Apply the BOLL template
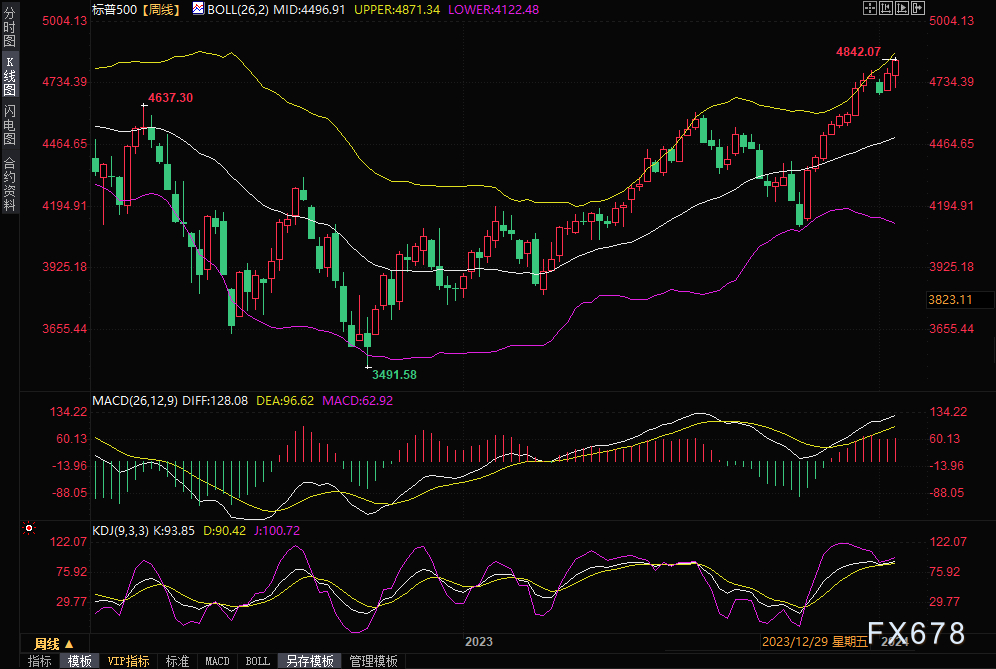Screen dimensions: 996x669 click(257, 661)
